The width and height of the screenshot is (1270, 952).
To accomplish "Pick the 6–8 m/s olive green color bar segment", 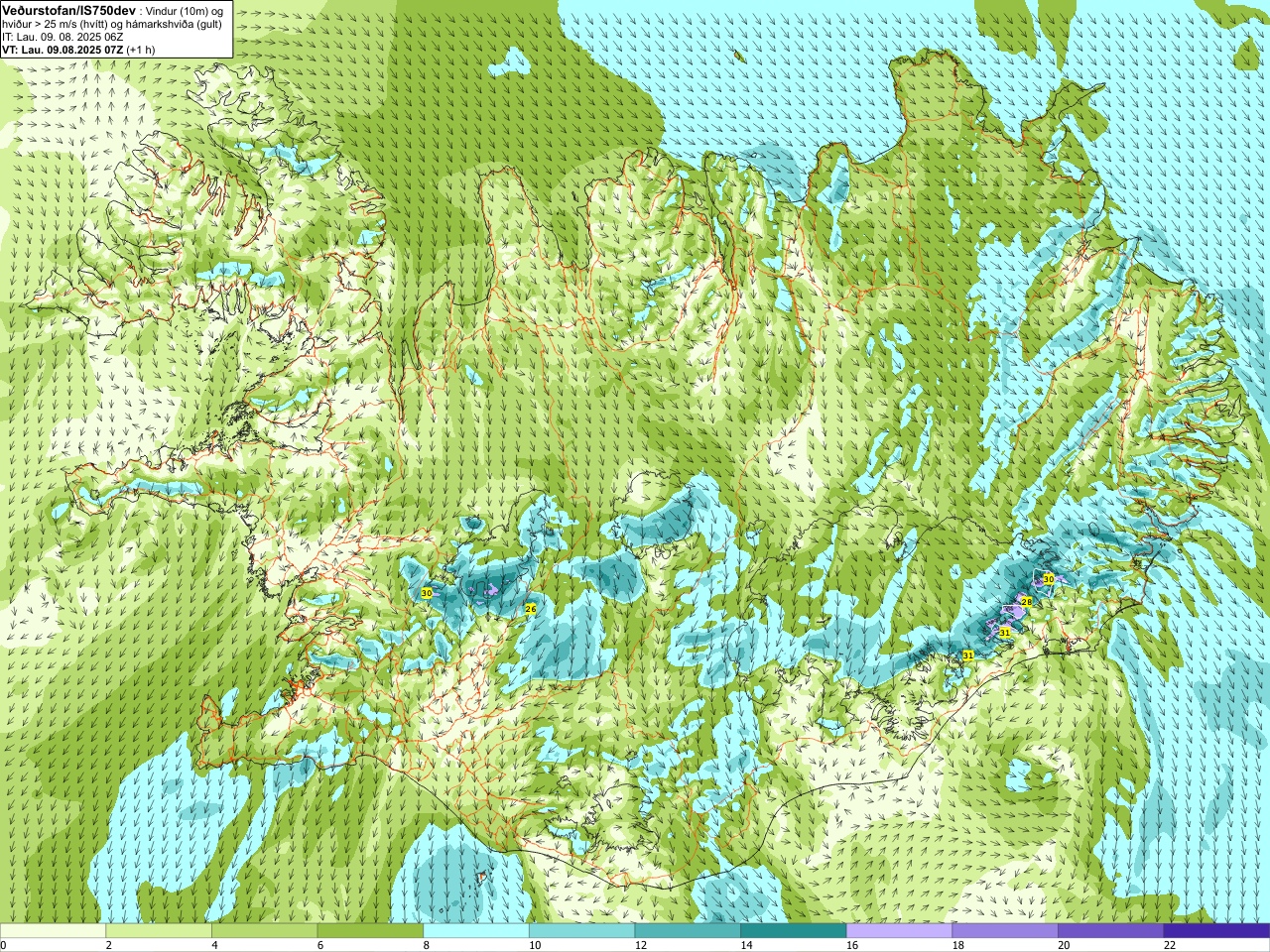I will point(370,931).
